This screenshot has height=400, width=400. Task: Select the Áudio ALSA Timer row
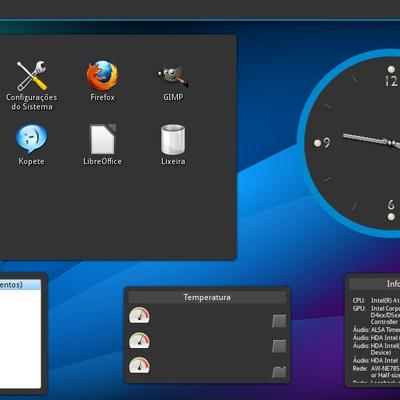click(376, 330)
